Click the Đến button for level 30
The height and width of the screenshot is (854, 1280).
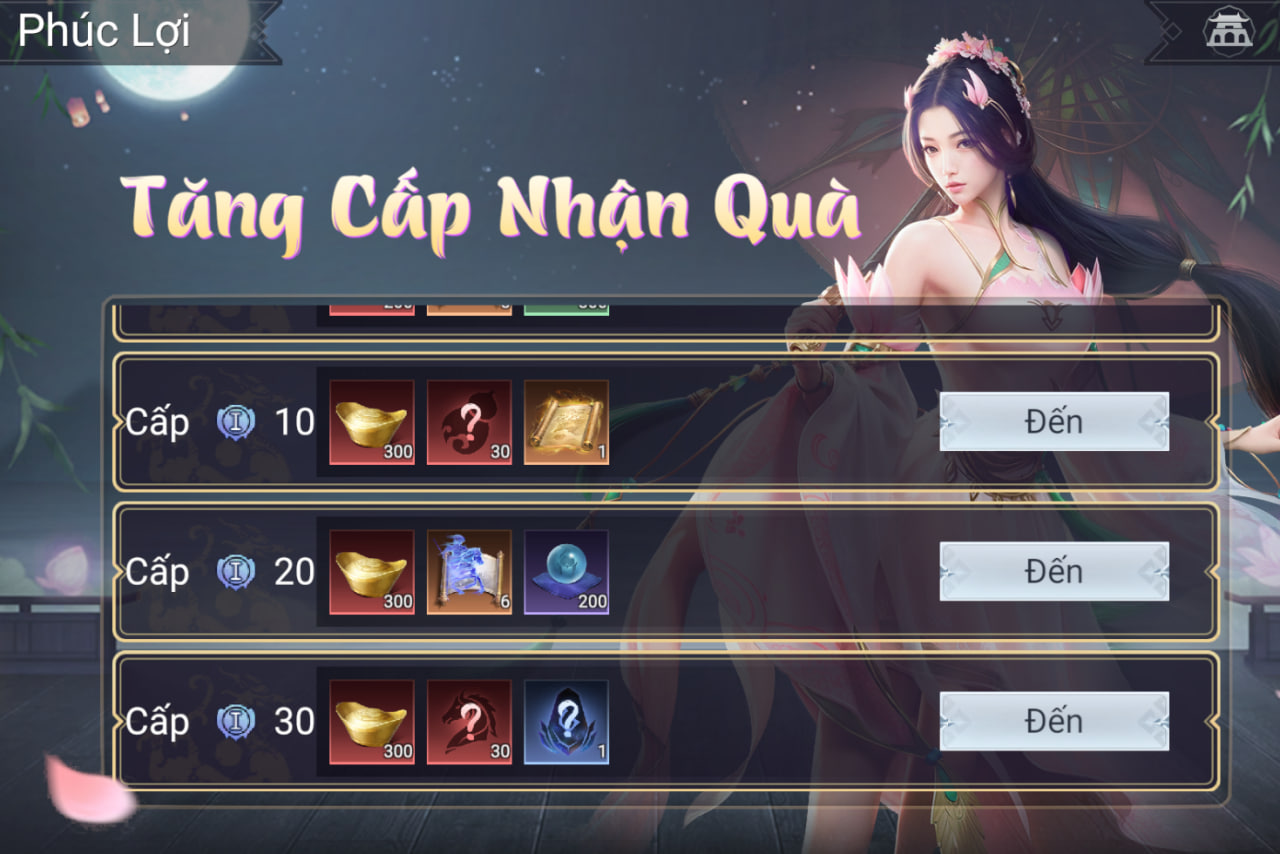[1054, 721]
